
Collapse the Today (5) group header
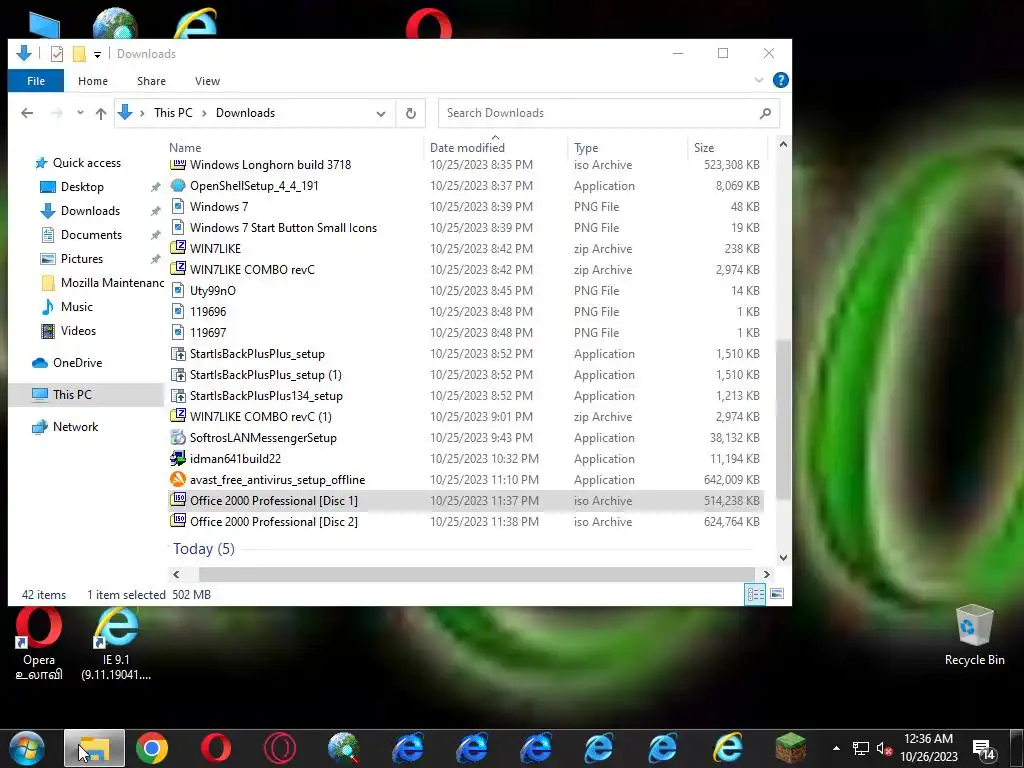[x=204, y=549]
